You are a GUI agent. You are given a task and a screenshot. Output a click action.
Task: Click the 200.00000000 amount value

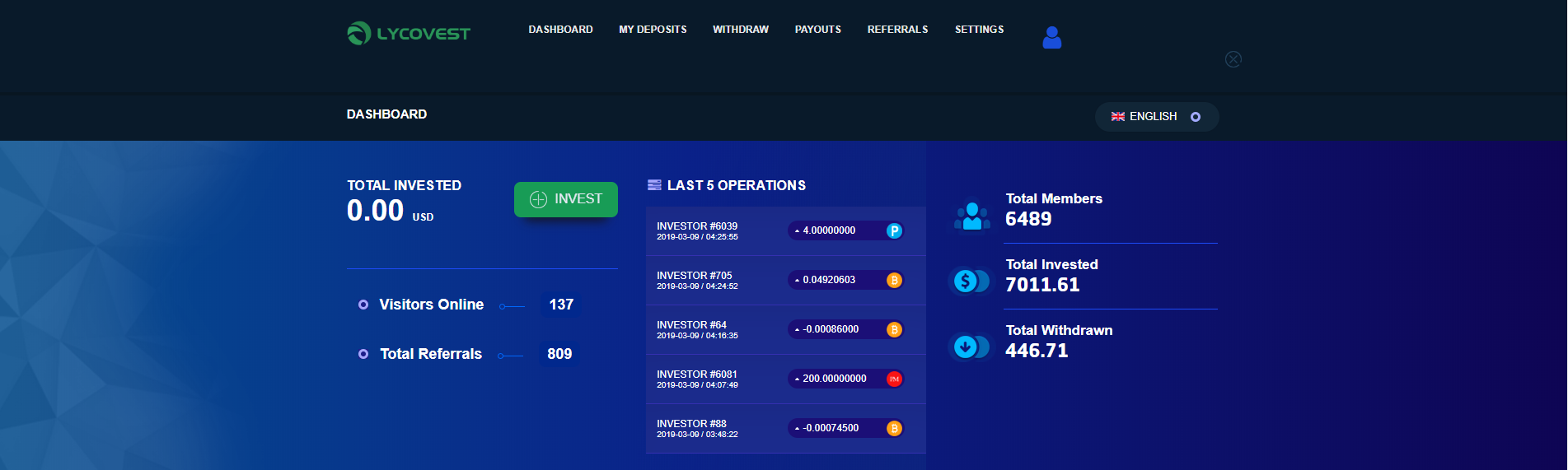835,379
